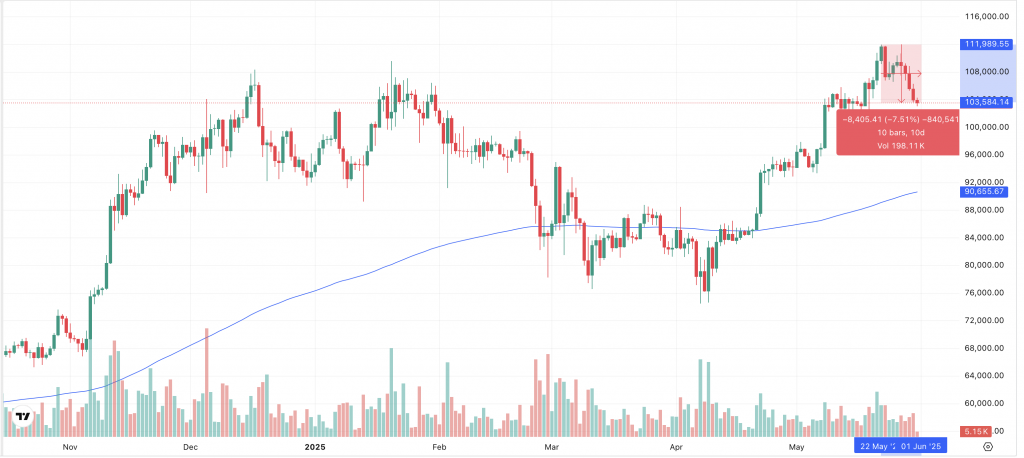This screenshot has height=458, width=1024.
Task: Click the Nov label on time axis
Action: [x=69, y=446]
